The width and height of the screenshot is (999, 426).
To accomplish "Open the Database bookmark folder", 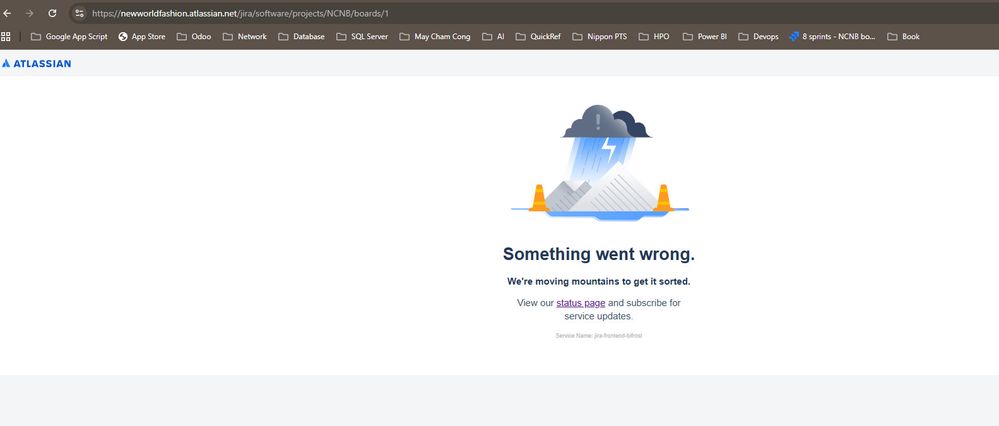I will pos(301,36).
